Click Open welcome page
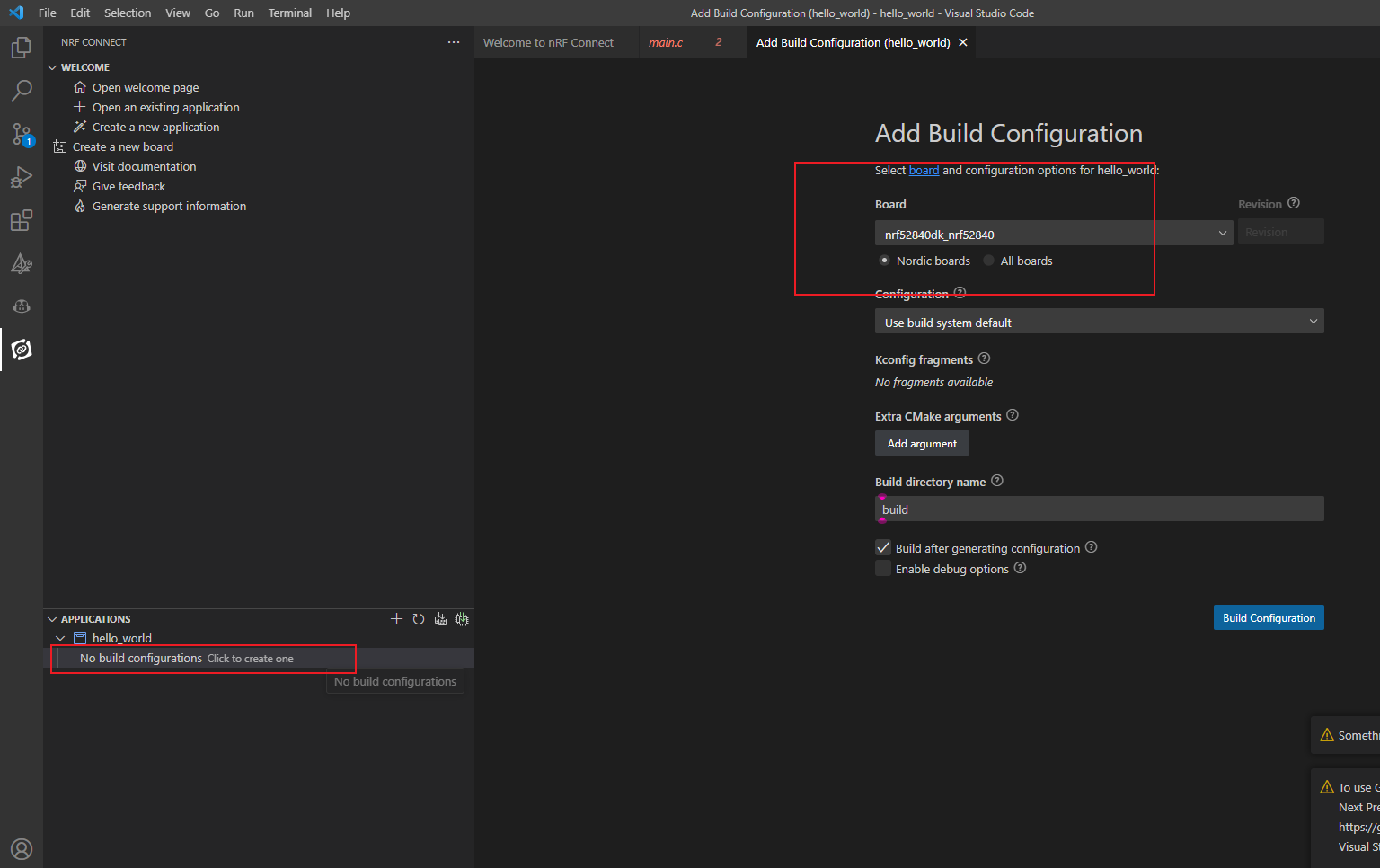Image resolution: width=1380 pixels, height=868 pixels. [x=146, y=87]
